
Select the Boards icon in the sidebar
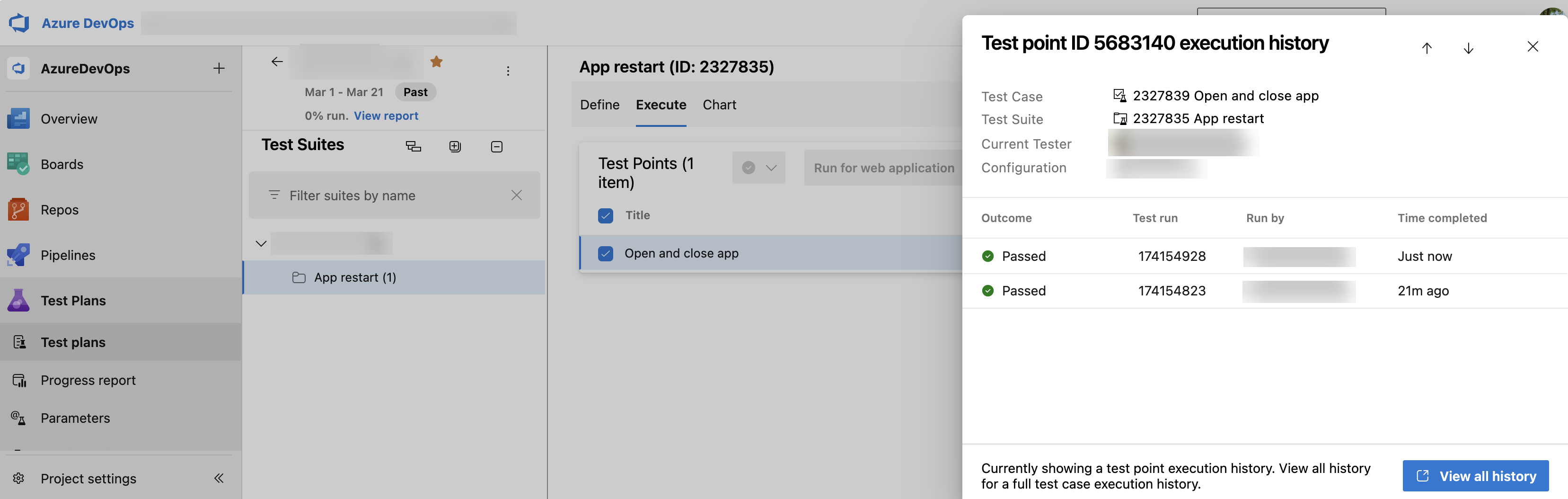19,164
